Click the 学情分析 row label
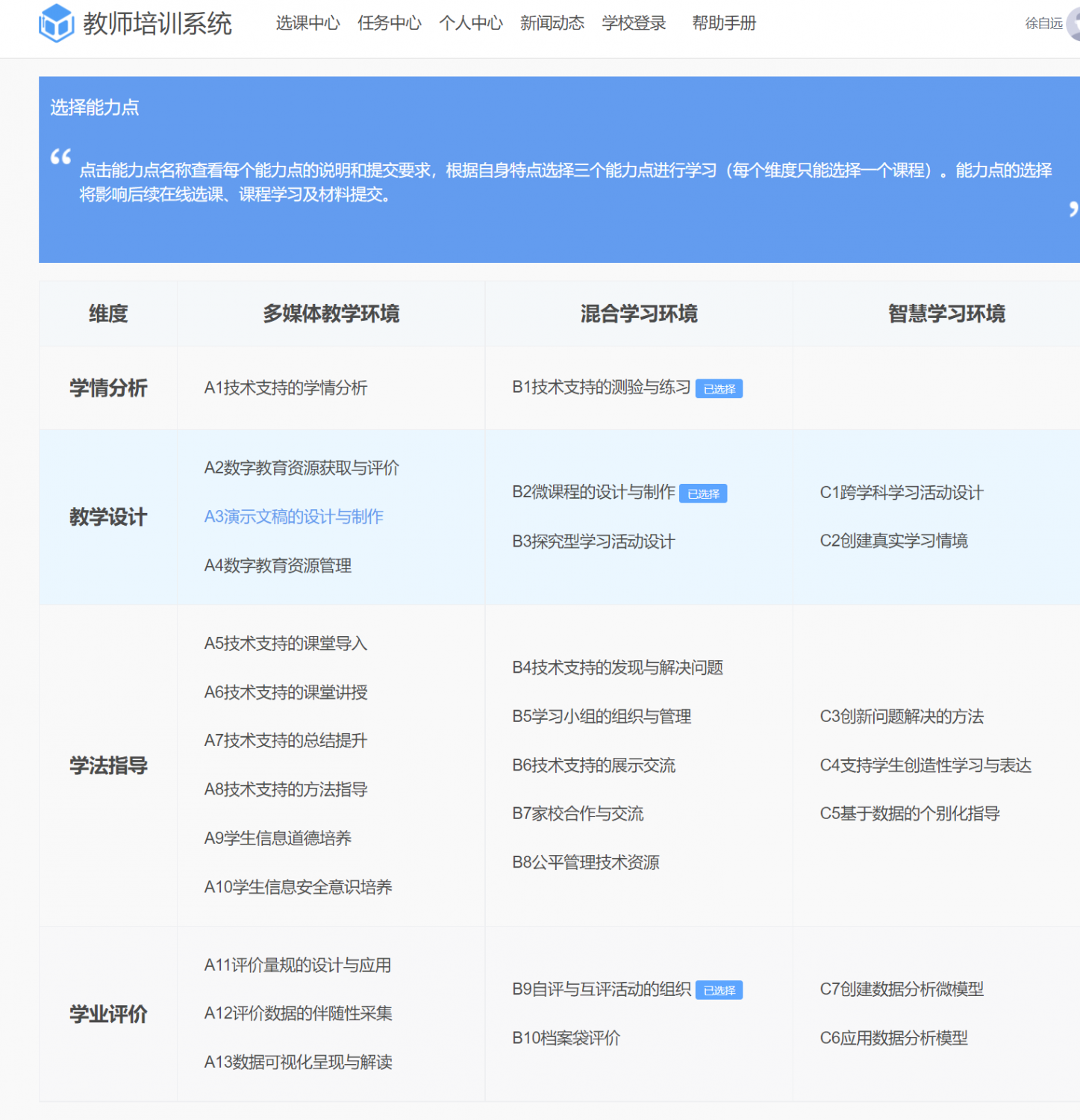 click(108, 388)
